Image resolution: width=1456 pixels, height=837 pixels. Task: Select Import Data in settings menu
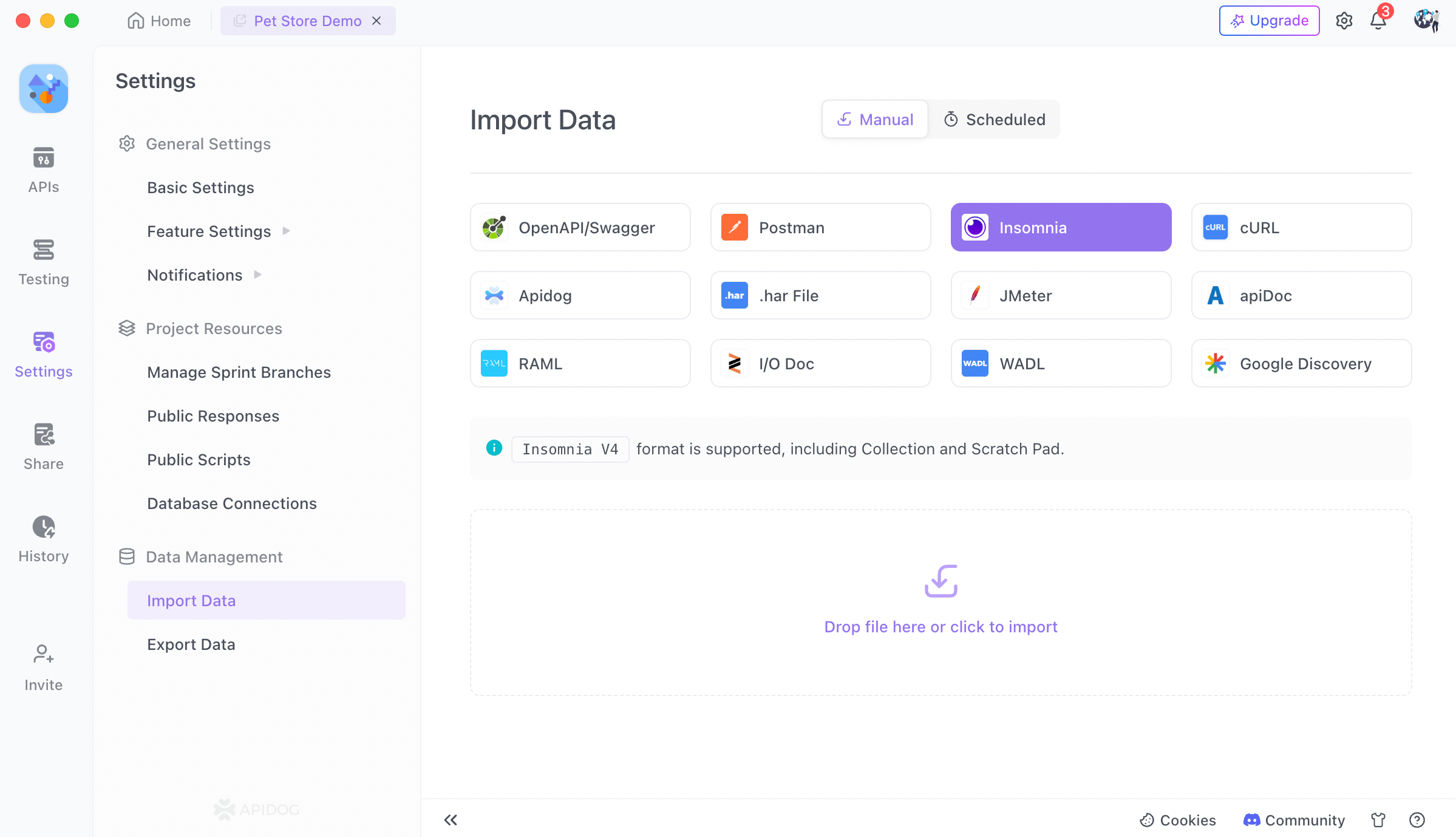pyautogui.click(x=266, y=600)
